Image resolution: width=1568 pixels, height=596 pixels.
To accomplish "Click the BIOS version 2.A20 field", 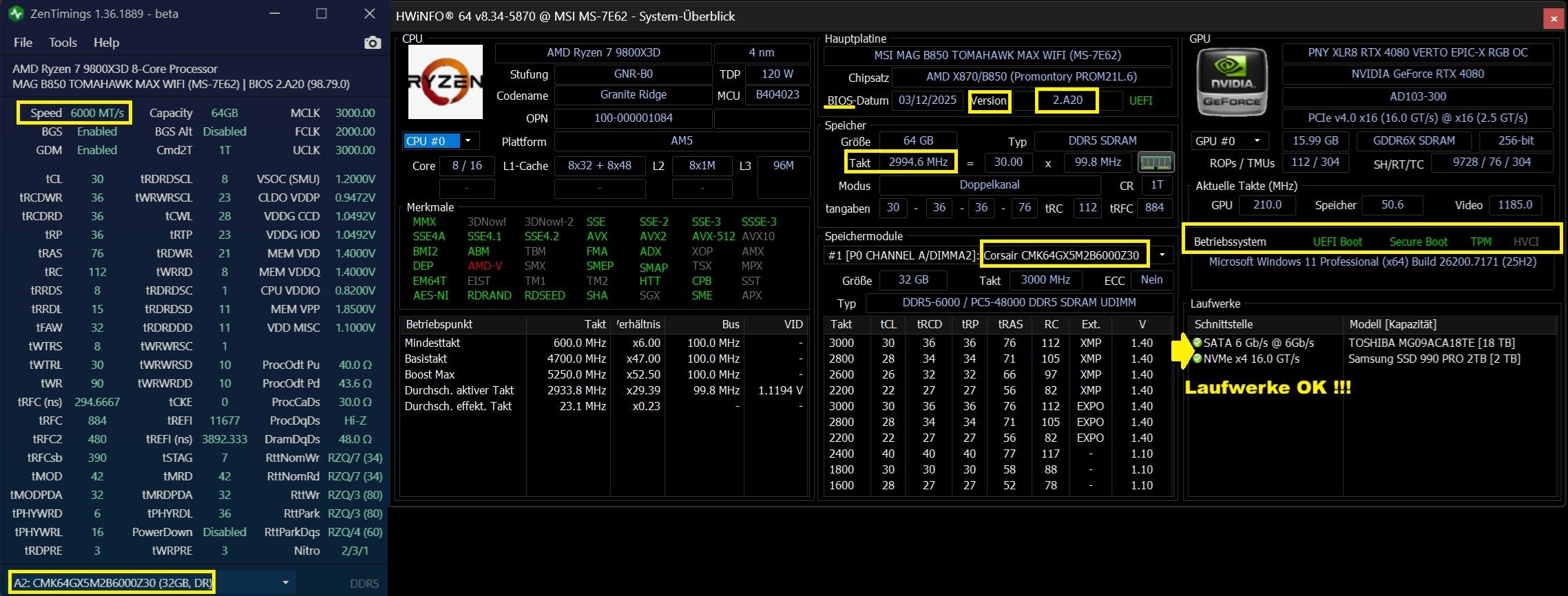I will click(x=1067, y=100).
